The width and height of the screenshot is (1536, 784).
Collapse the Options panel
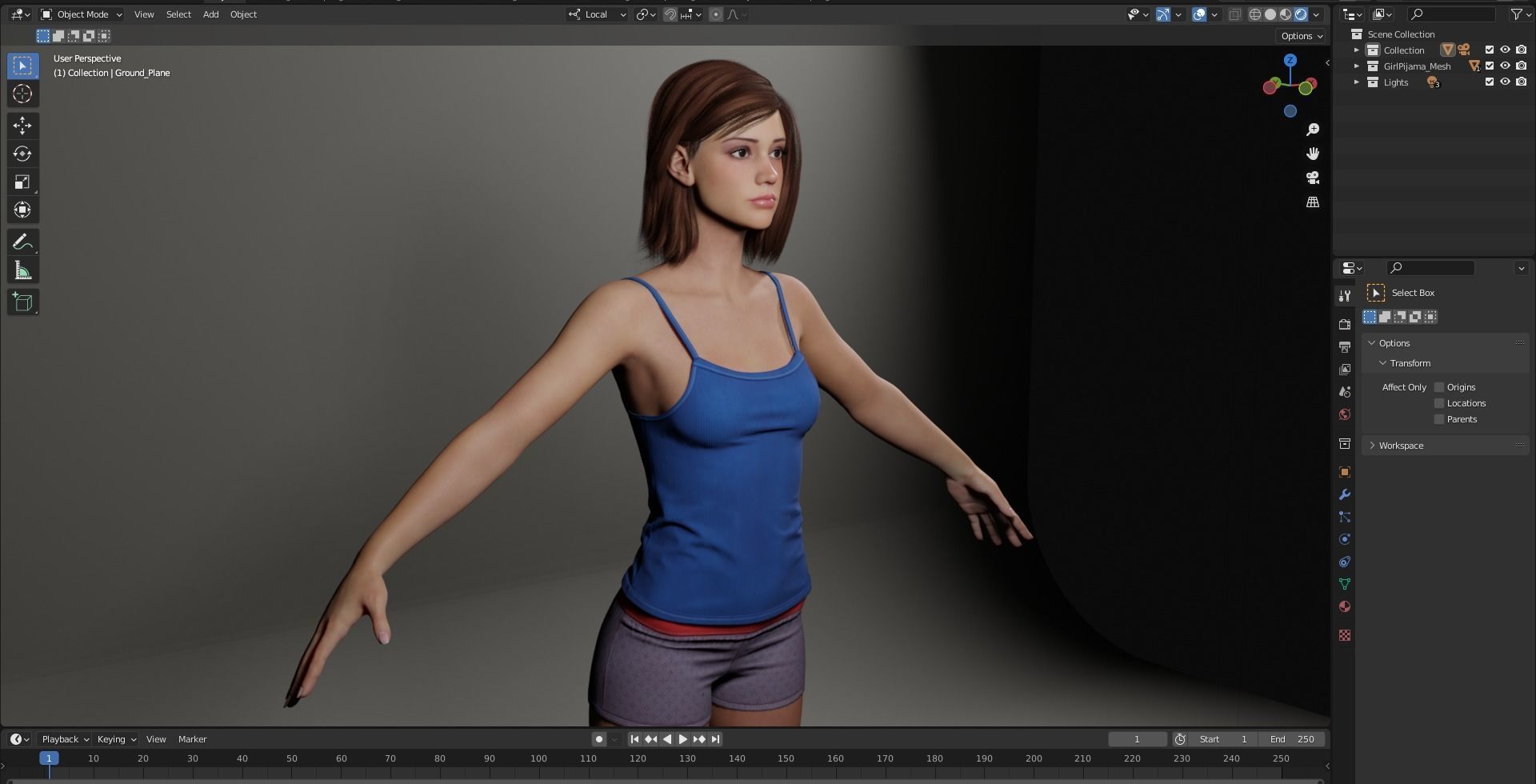1372,343
